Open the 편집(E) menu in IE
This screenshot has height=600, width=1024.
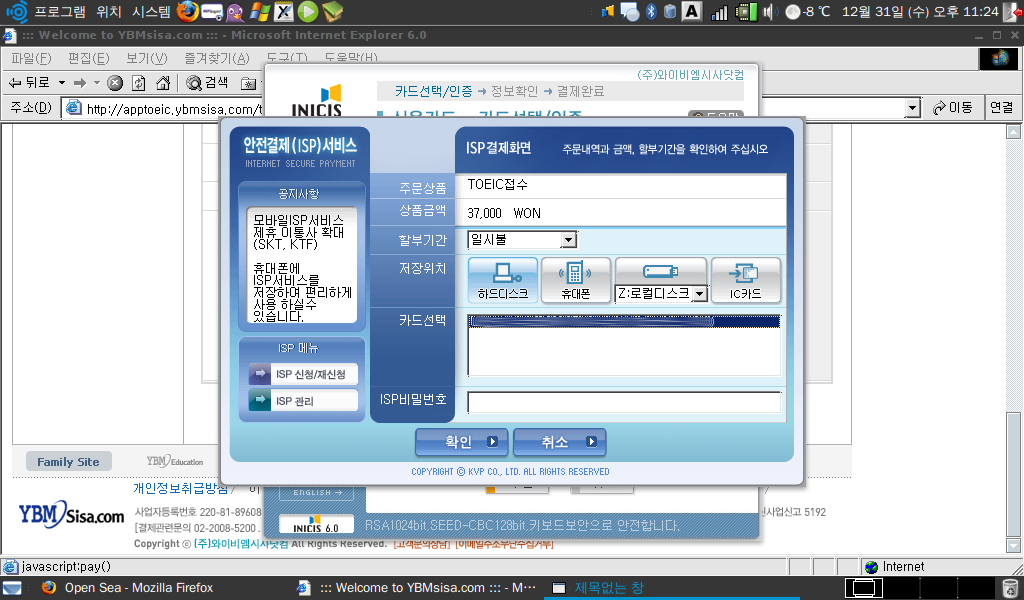pos(88,59)
